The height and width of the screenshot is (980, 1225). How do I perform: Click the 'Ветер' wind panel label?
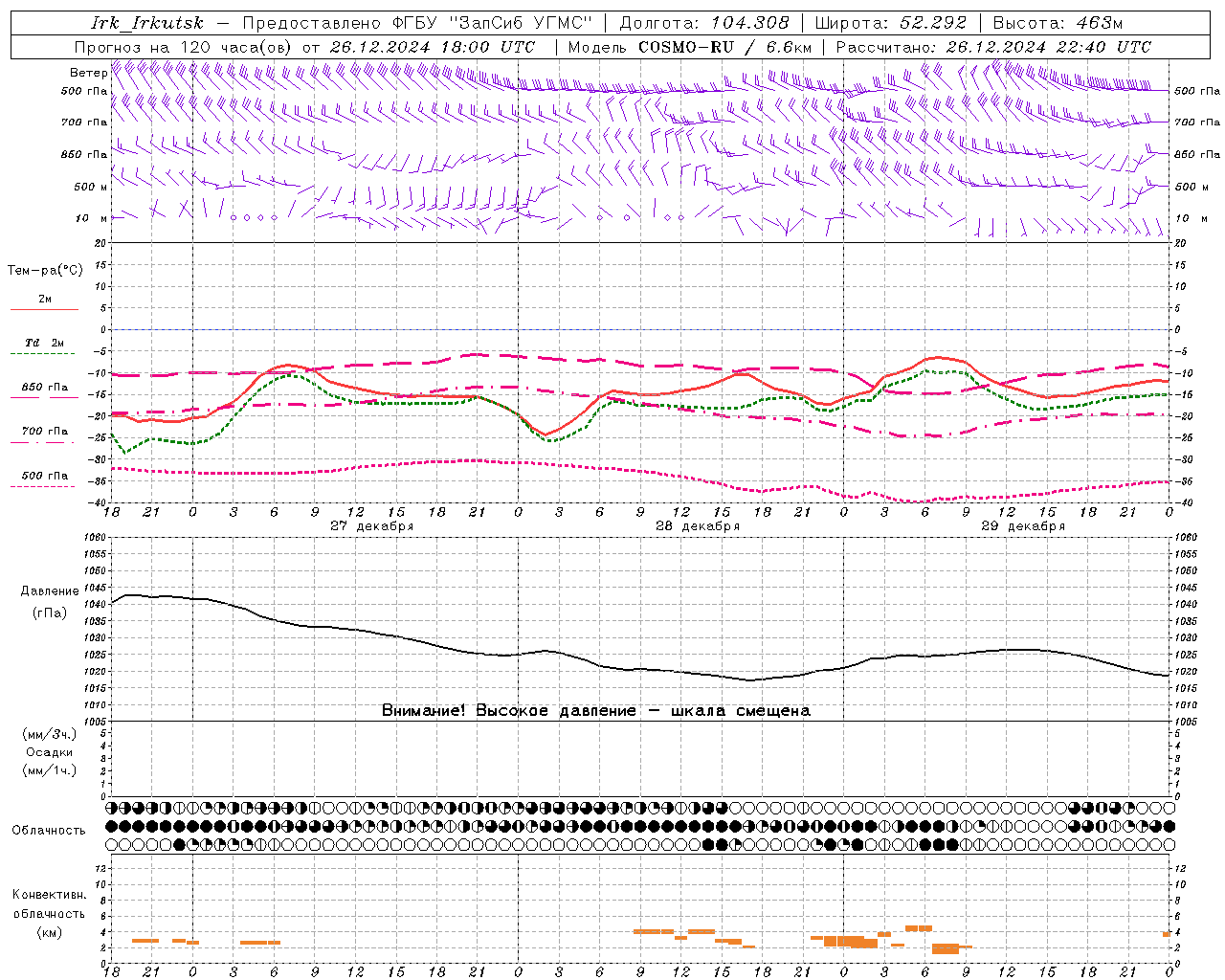tap(88, 73)
